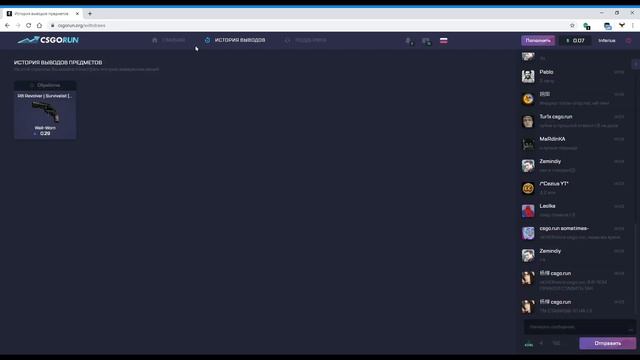Toggle the sound icon in header
This screenshot has height=360, width=640.
click(x=409, y=40)
